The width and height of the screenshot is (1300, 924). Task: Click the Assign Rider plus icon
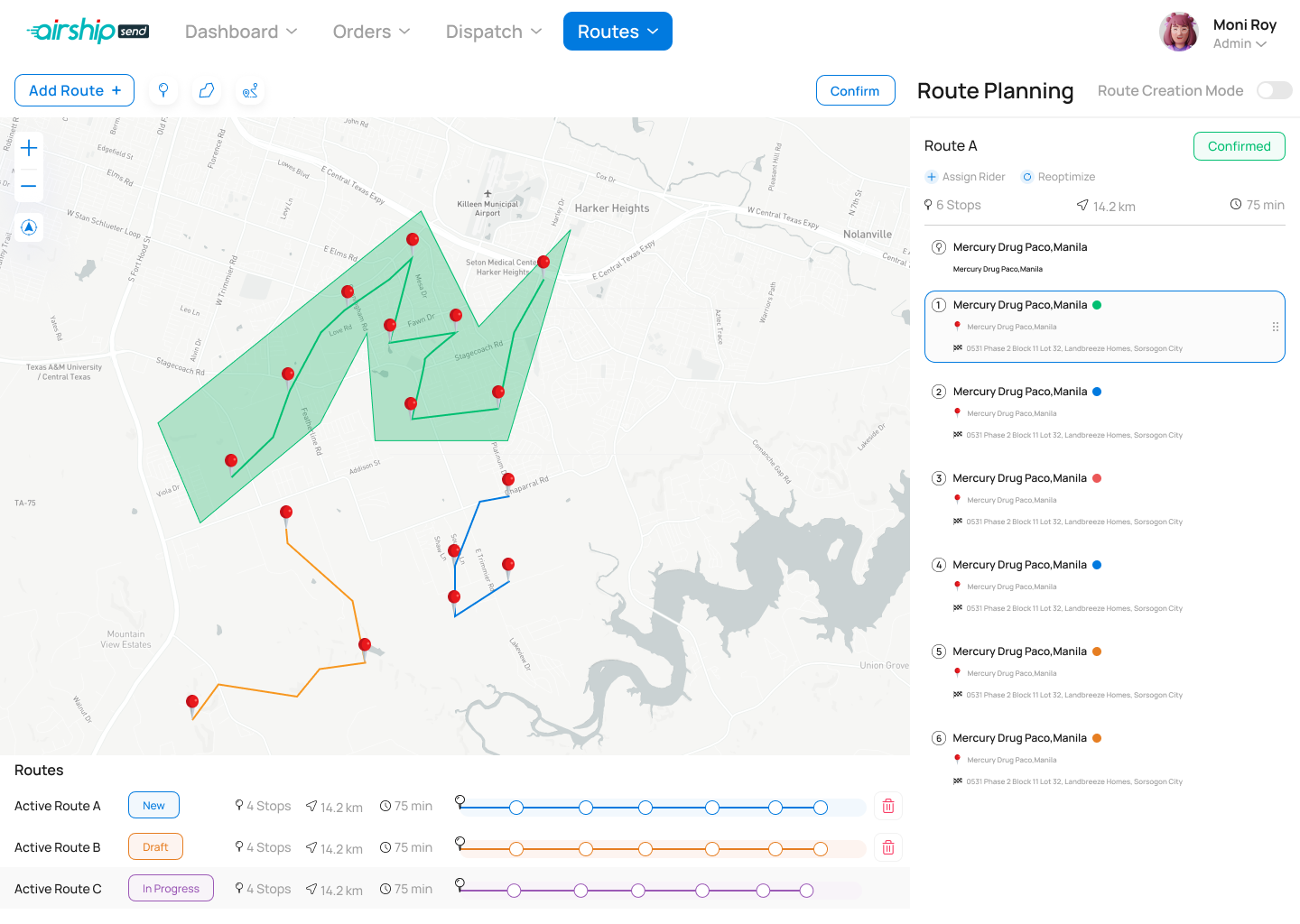tap(932, 177)
